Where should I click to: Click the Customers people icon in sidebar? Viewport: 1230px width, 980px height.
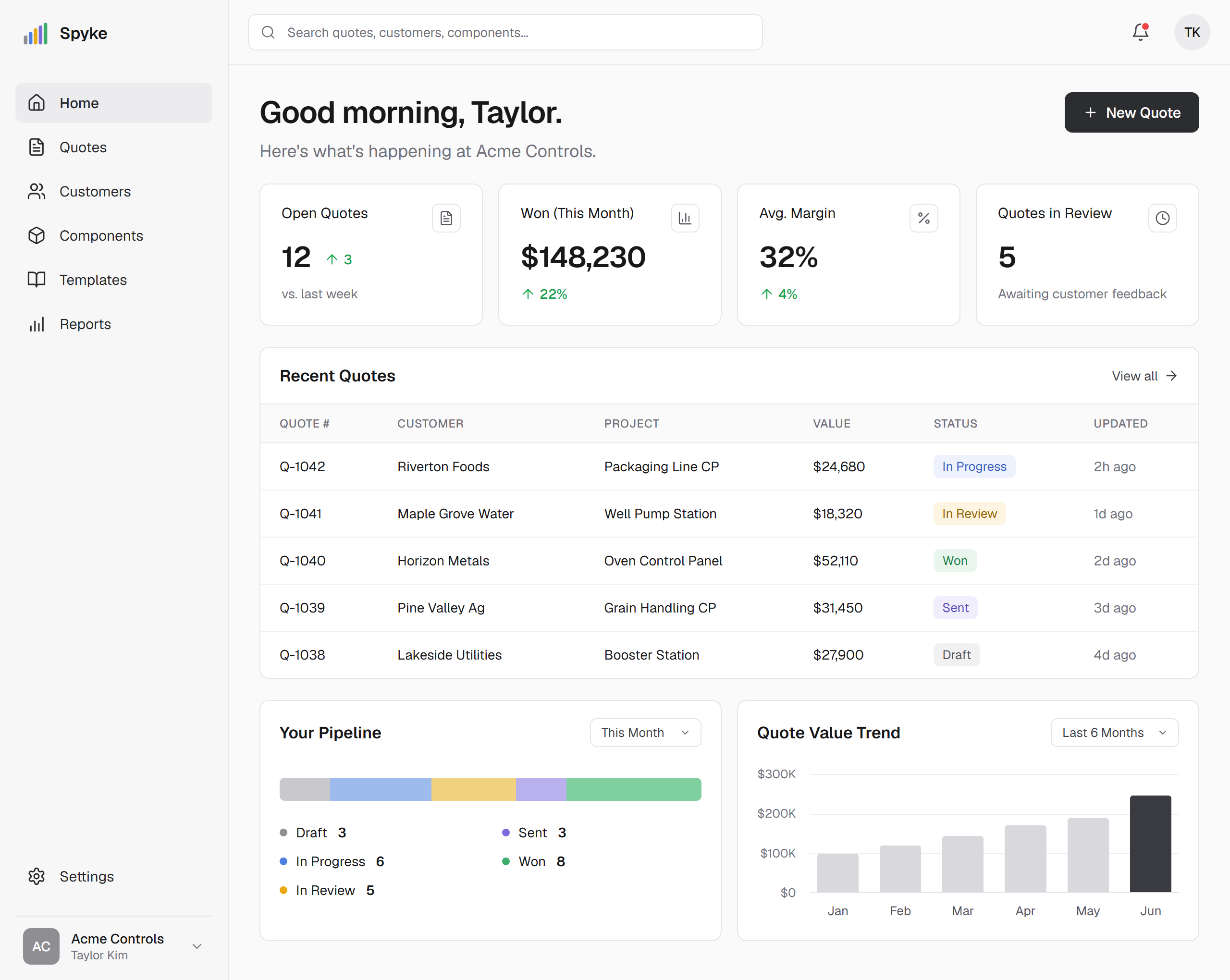pyautogui.click(x=37, y=191)
